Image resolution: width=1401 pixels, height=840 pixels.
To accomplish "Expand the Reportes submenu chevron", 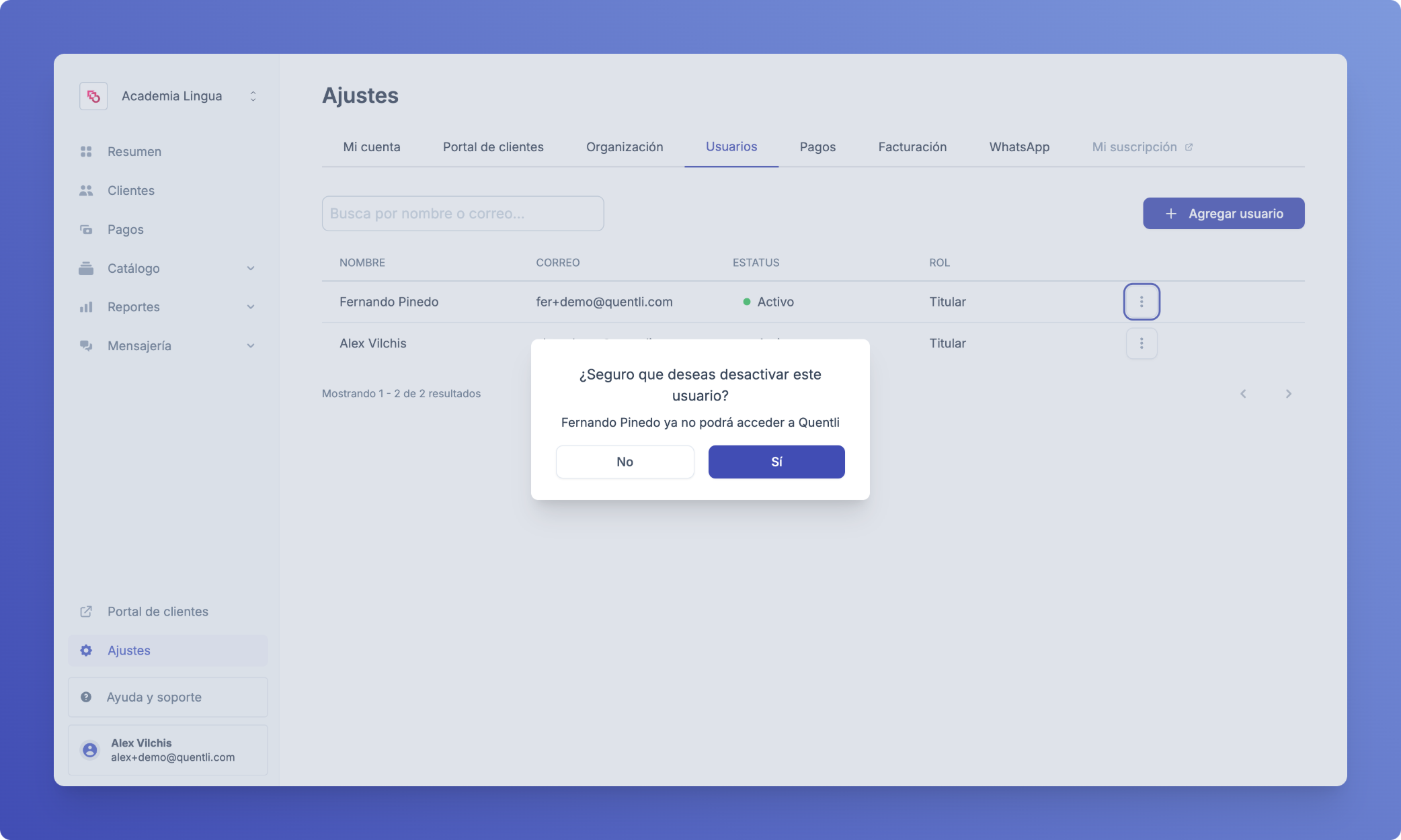I will point(251,307).
